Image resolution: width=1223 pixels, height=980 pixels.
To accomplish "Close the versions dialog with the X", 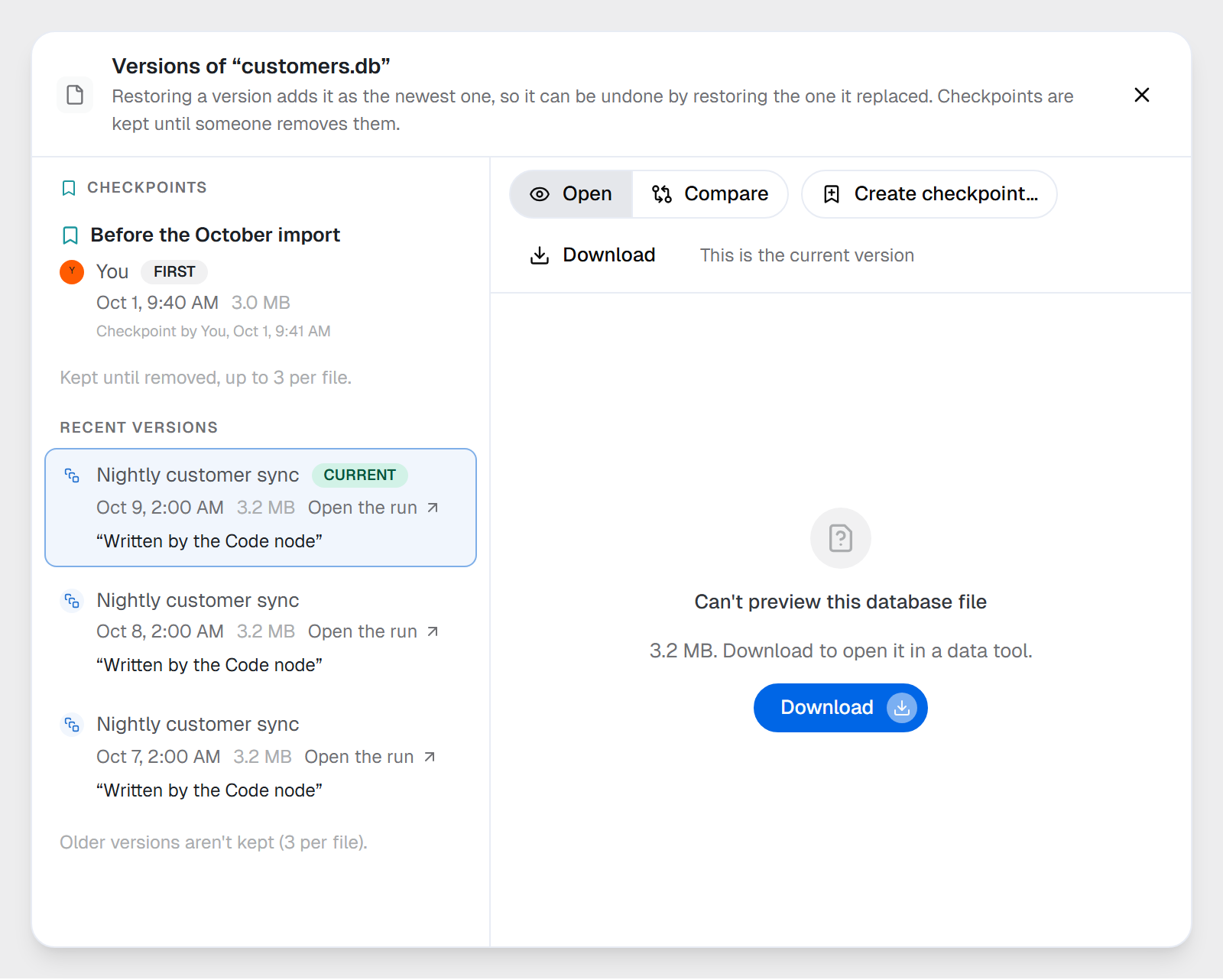I will tap(1141, 95).
